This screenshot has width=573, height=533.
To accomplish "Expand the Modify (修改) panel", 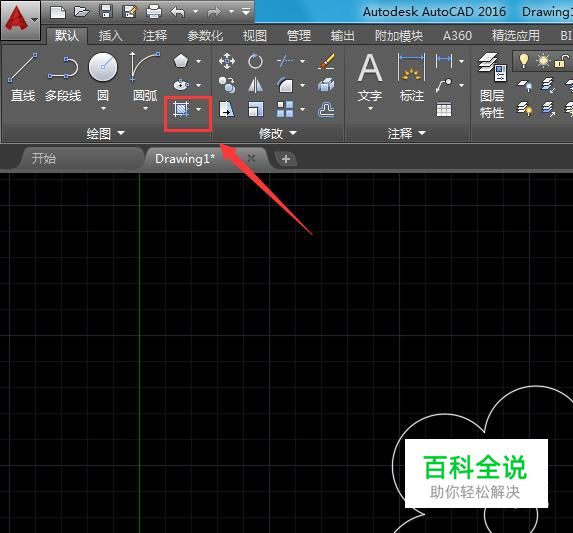I will point(278,133).
